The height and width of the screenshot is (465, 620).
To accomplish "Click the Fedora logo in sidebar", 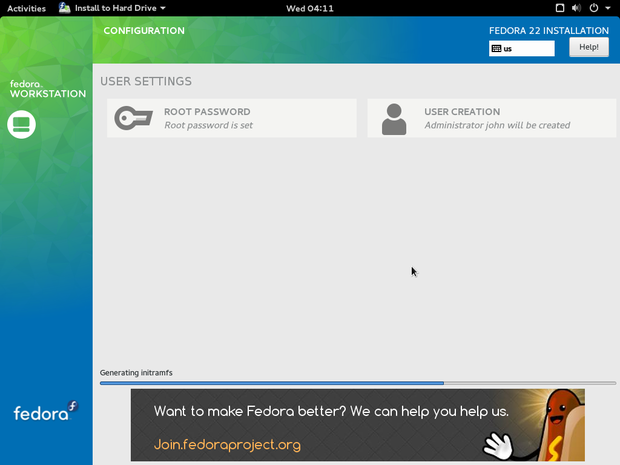I will 46,411.
